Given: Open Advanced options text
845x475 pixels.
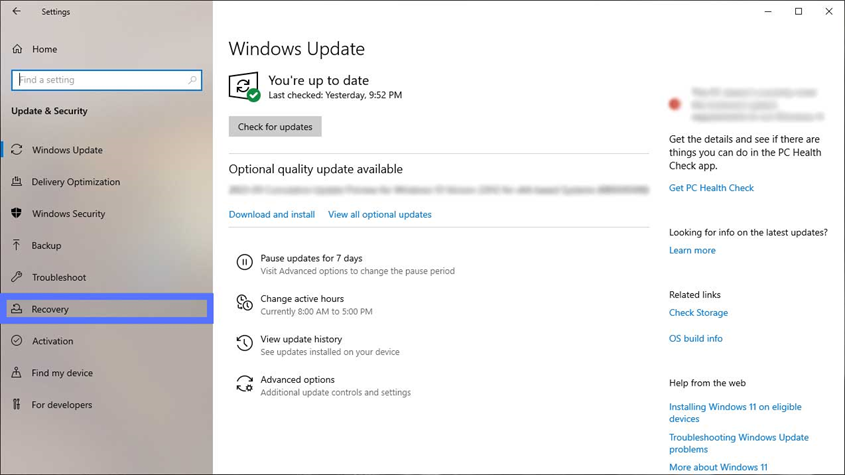Looking at the screenshot, I should click(297, 380).
